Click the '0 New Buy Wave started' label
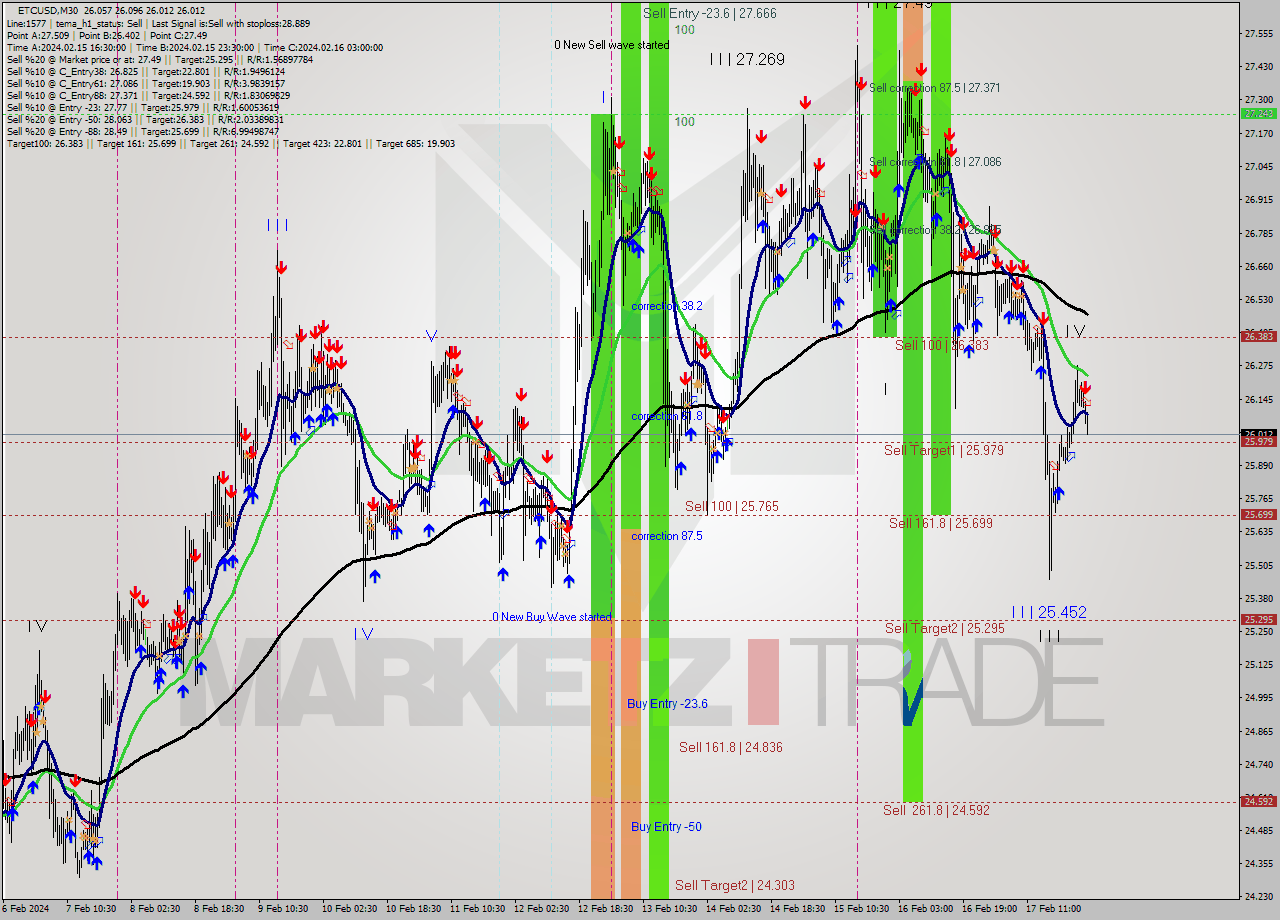Screen dimensions: 1280x920 click(x=552, y=617)
